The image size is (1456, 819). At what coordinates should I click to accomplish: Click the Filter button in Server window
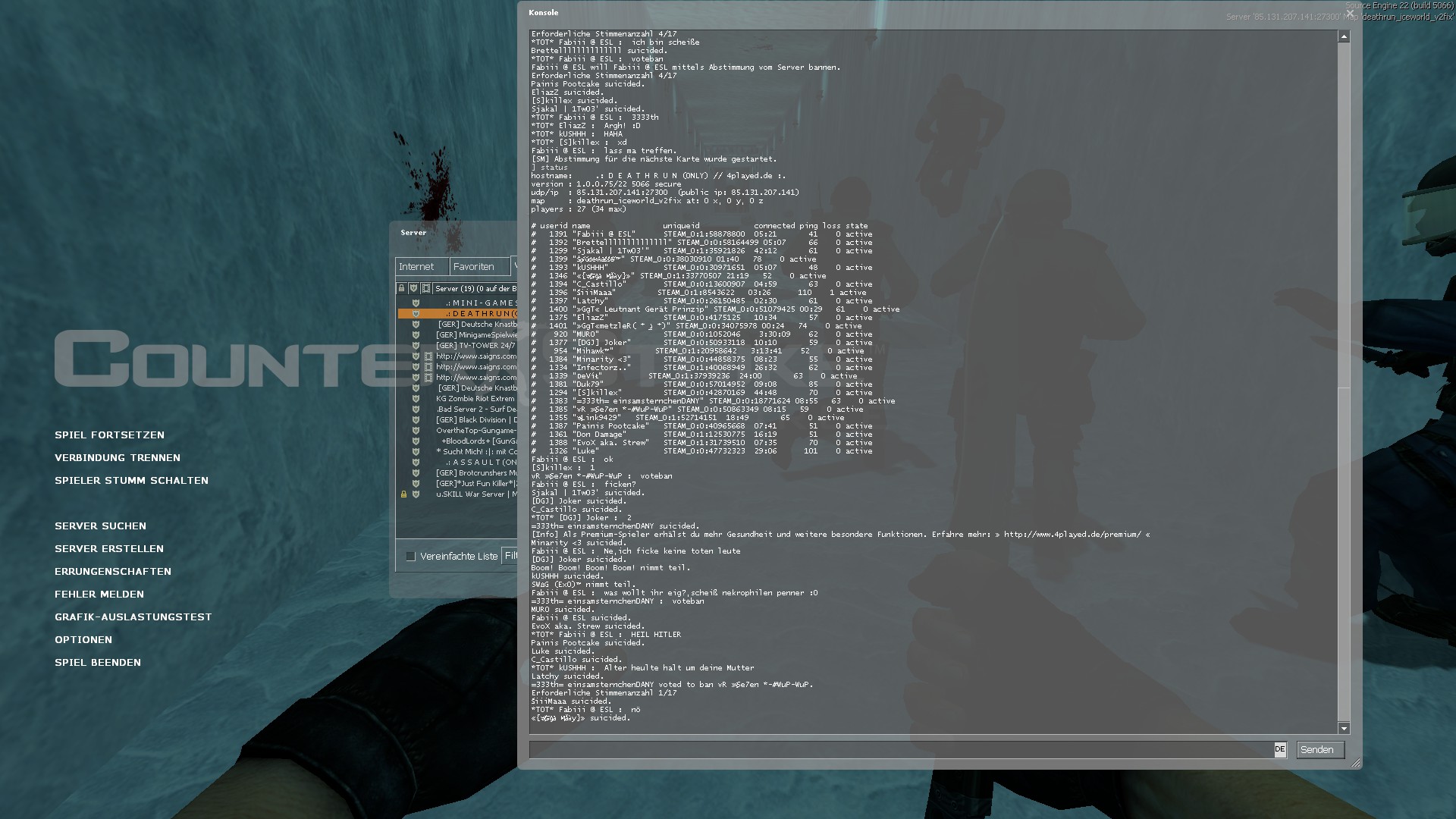(510, 556)
